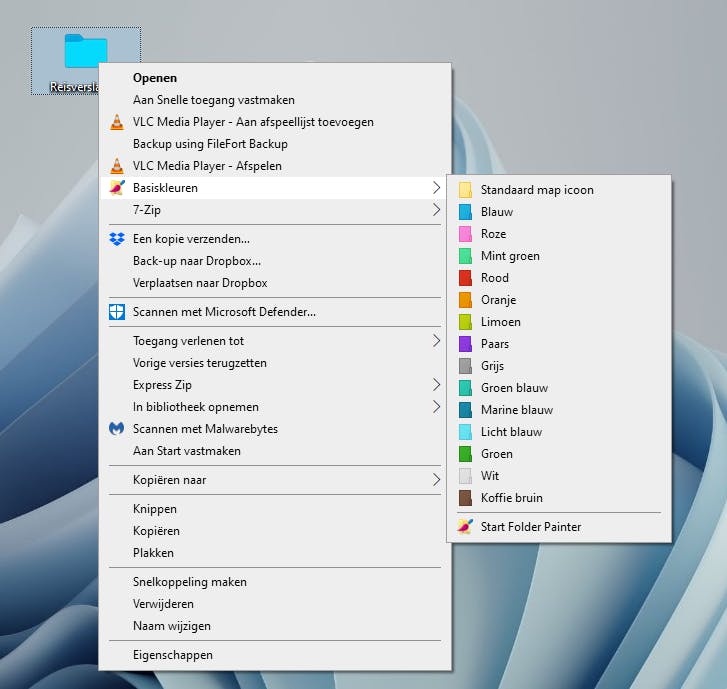Click the Wit folder color icon
Screen dimensions: 727x689
point(465,476)
